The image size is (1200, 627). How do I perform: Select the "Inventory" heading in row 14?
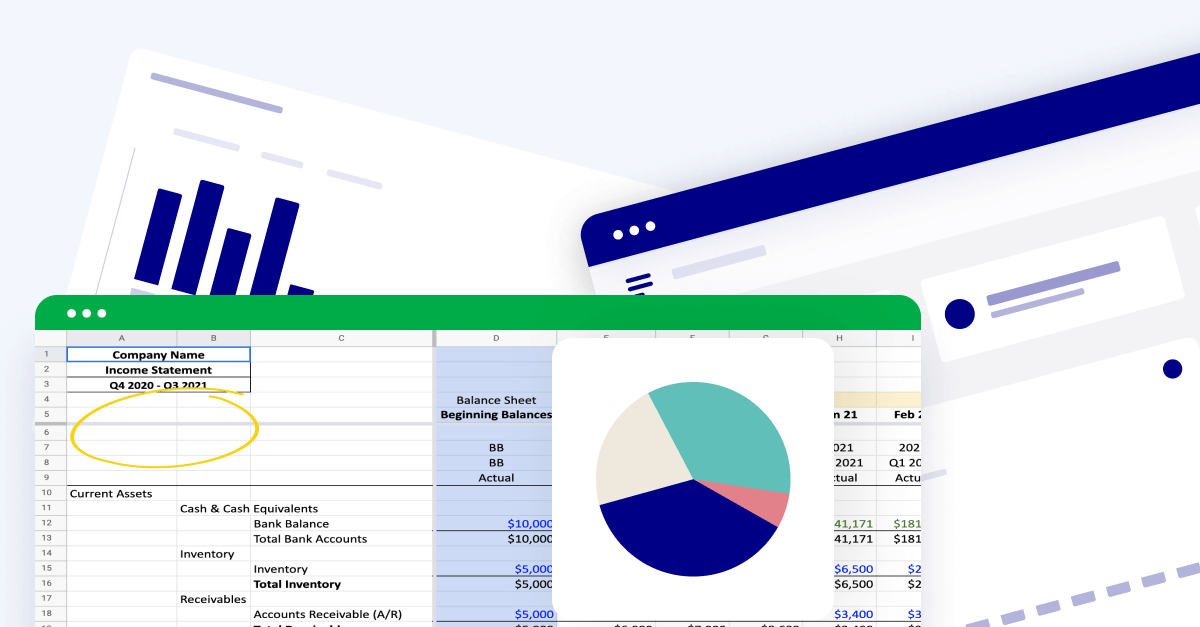point(207,554)
